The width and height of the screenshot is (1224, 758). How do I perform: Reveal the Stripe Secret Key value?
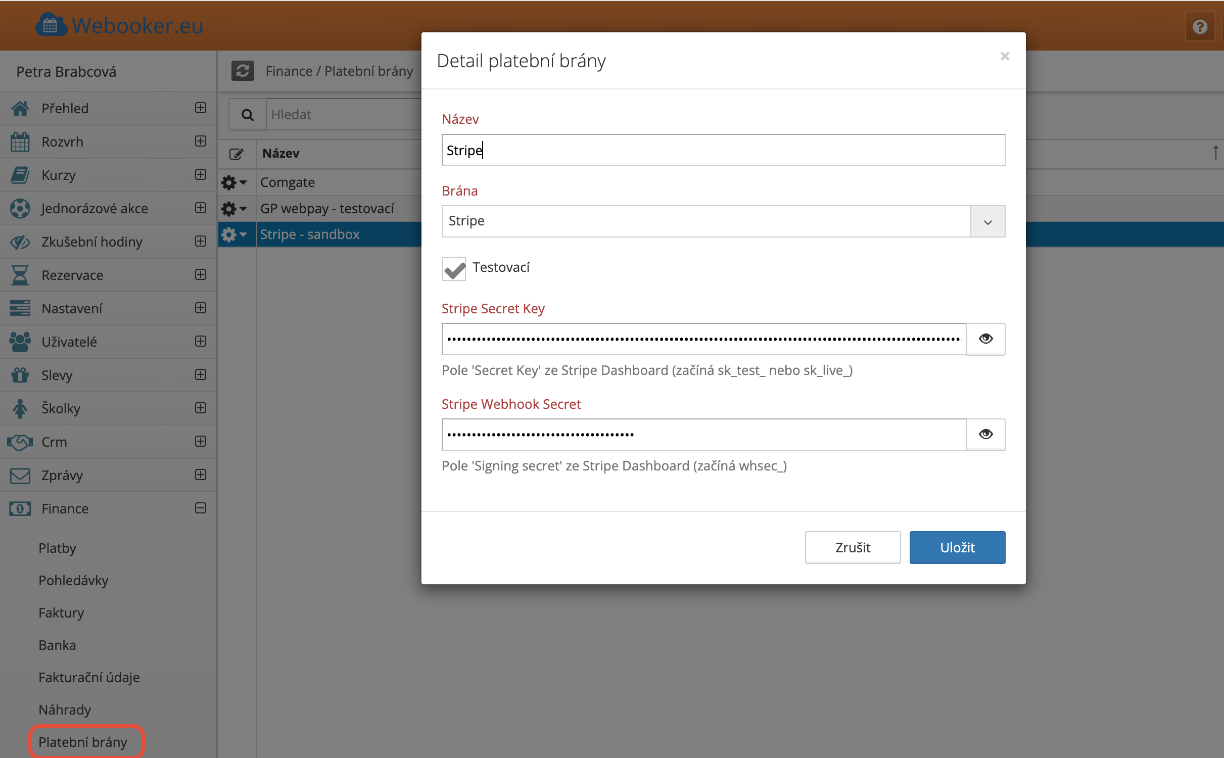pyautogui.click(x=986, y=339)
